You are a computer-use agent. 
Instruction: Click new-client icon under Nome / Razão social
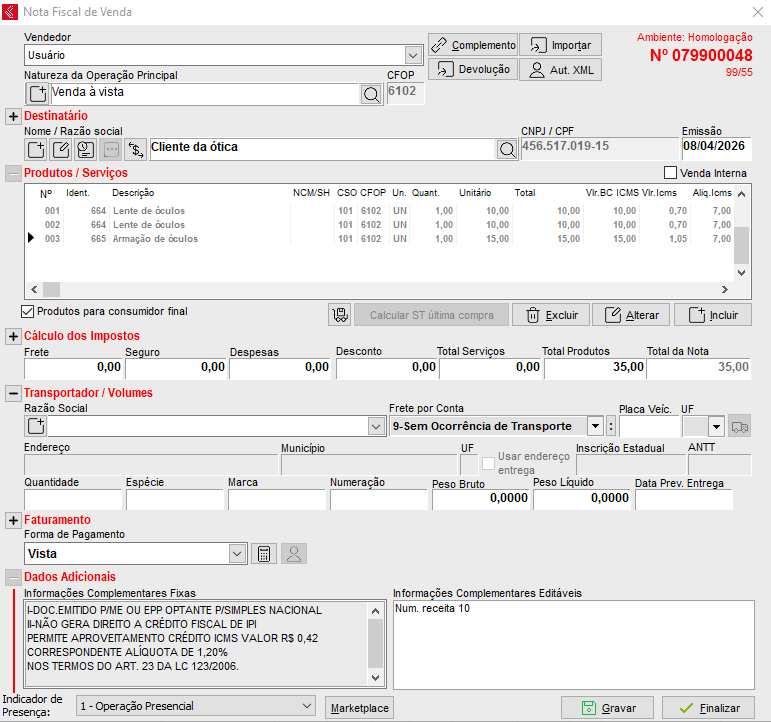click(36, 150)
